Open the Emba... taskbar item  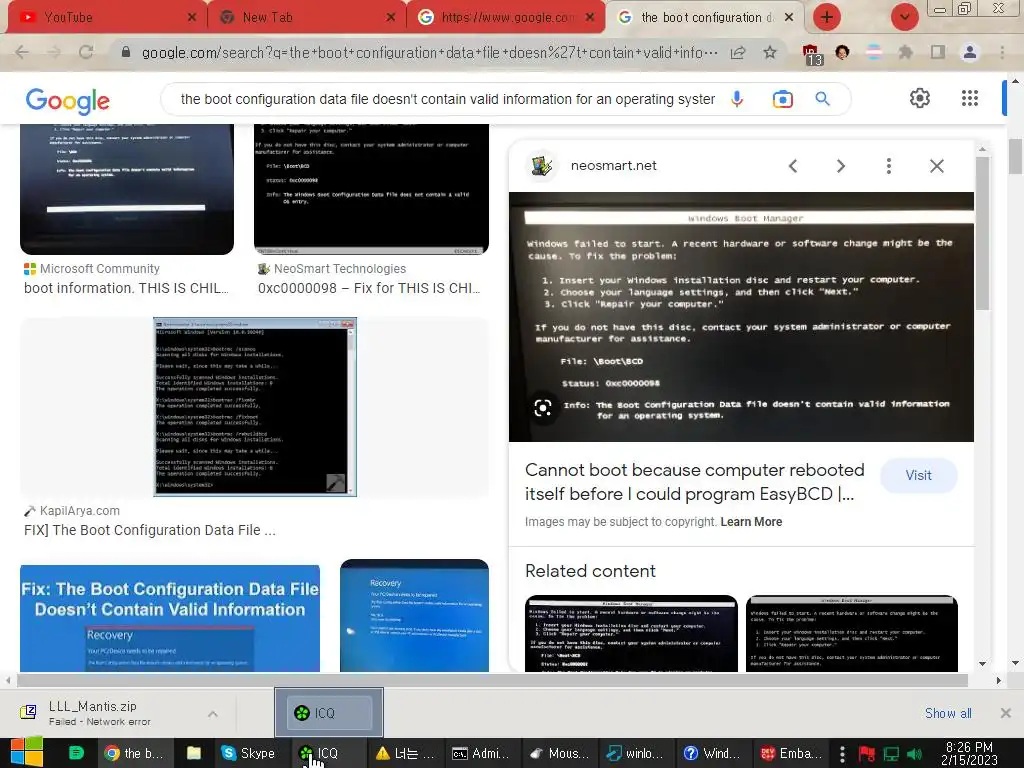pyautogui.click(x=791, y=753)
